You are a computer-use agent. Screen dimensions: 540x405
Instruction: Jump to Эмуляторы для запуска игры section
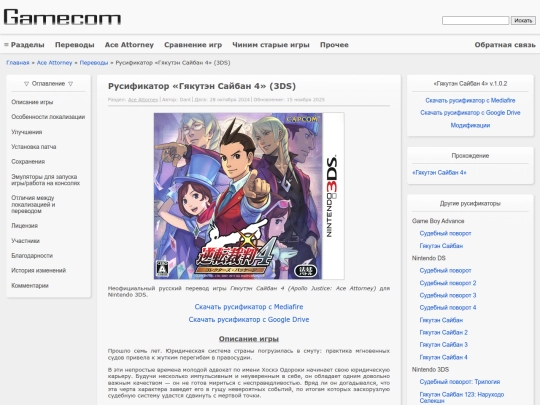[45, 180]
